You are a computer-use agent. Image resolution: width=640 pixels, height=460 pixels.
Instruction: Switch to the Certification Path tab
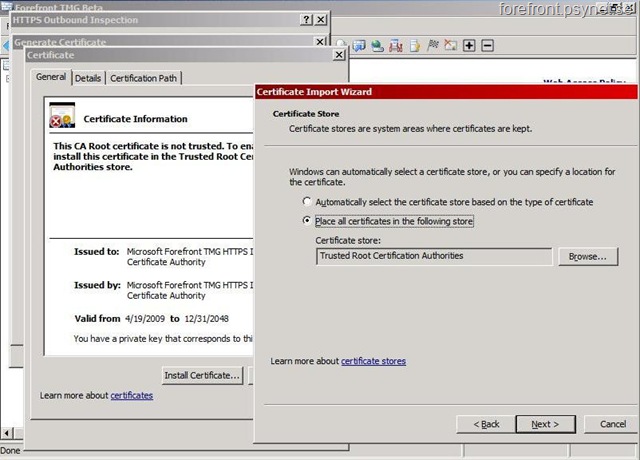[144, 78]
